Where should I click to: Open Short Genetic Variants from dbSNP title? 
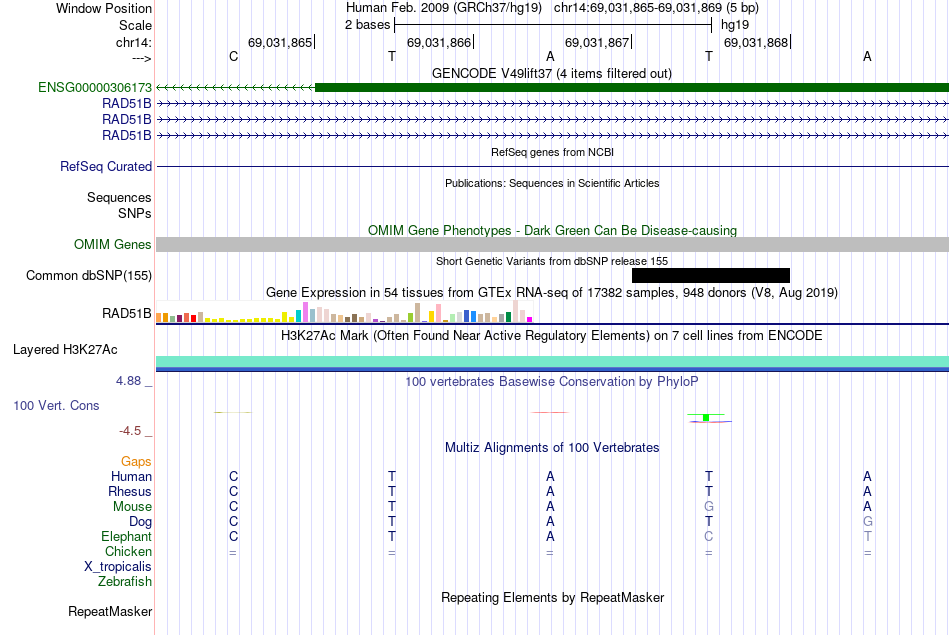pyautogui.click(x=552, y=261)
